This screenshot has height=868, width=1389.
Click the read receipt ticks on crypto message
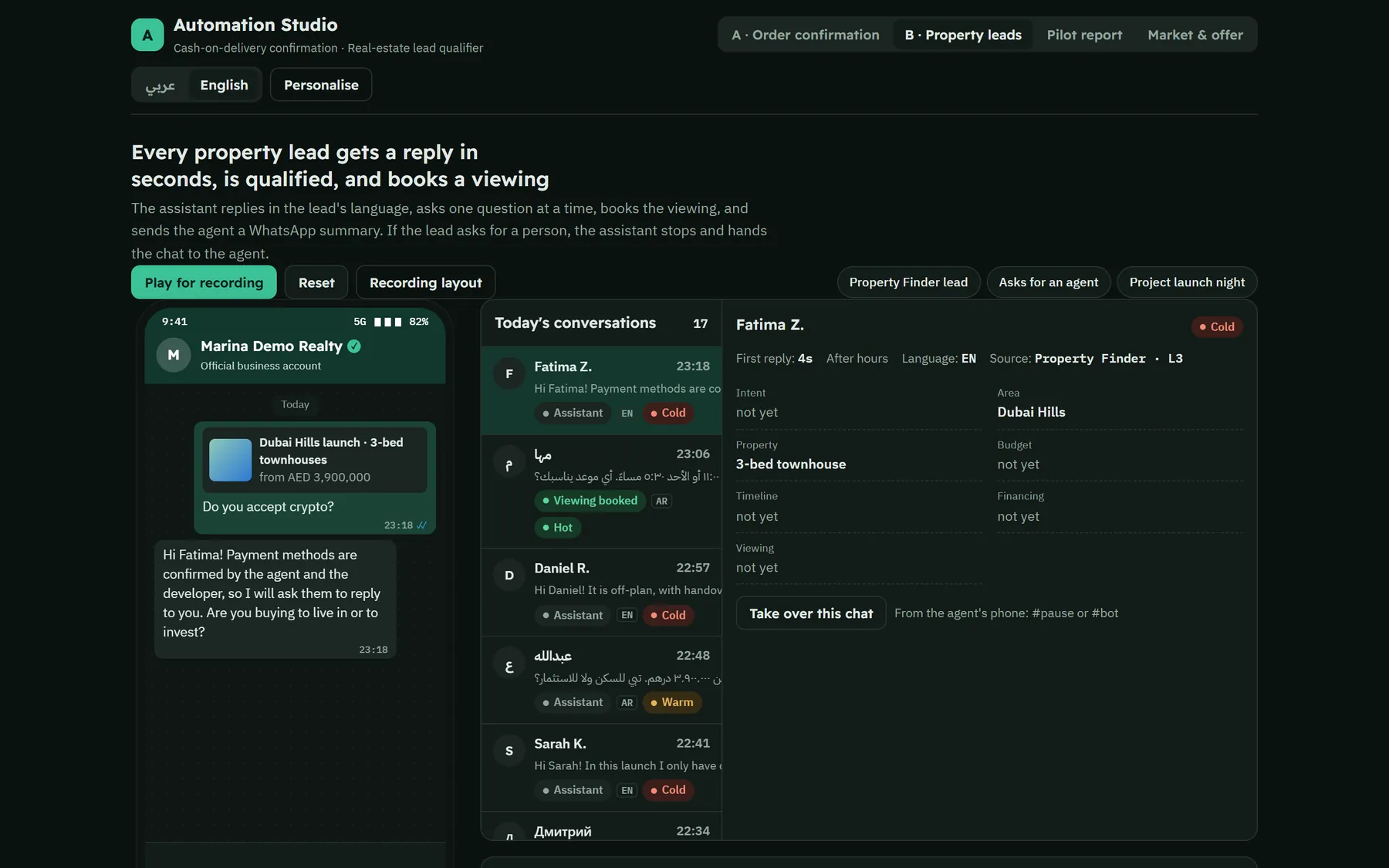click(x=421, y=525)
